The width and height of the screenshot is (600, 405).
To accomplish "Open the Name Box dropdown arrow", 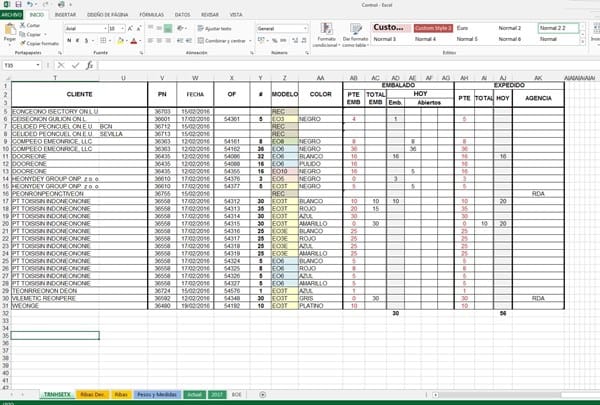I will pyautogui.click(x=38, y=65).
